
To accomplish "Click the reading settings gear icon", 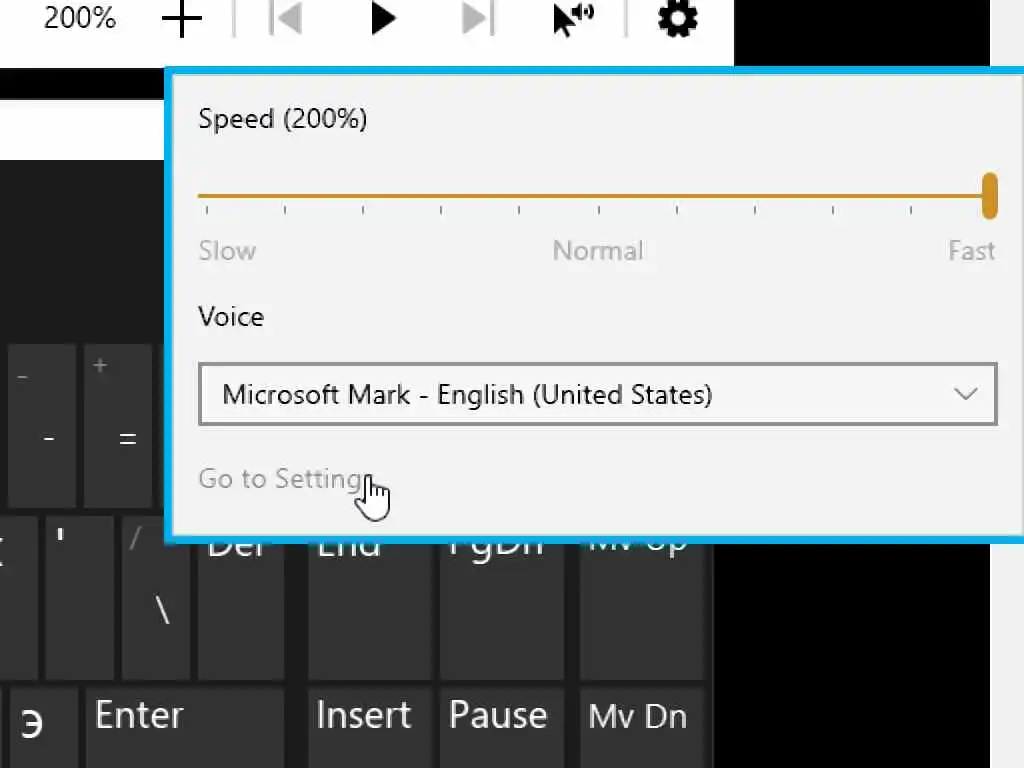I will coord(677,18).
